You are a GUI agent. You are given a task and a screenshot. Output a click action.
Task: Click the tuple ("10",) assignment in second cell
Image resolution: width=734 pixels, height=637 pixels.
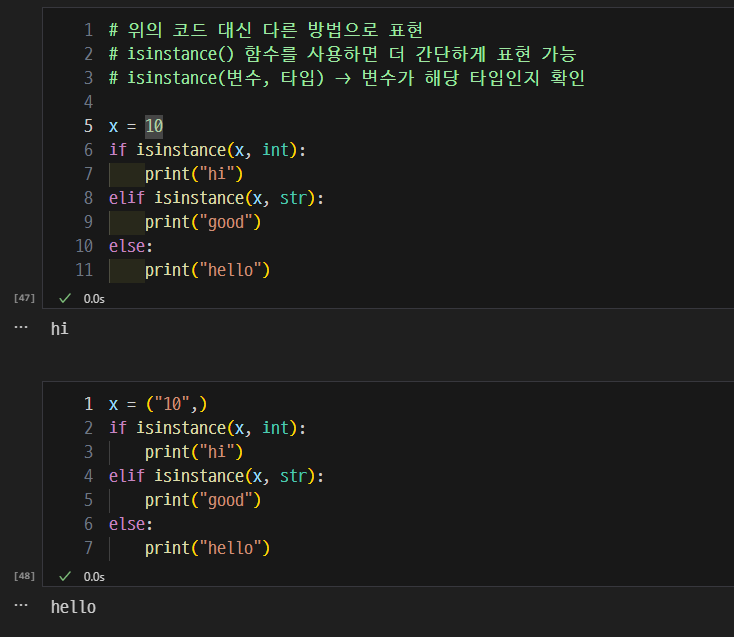point(176,404)
